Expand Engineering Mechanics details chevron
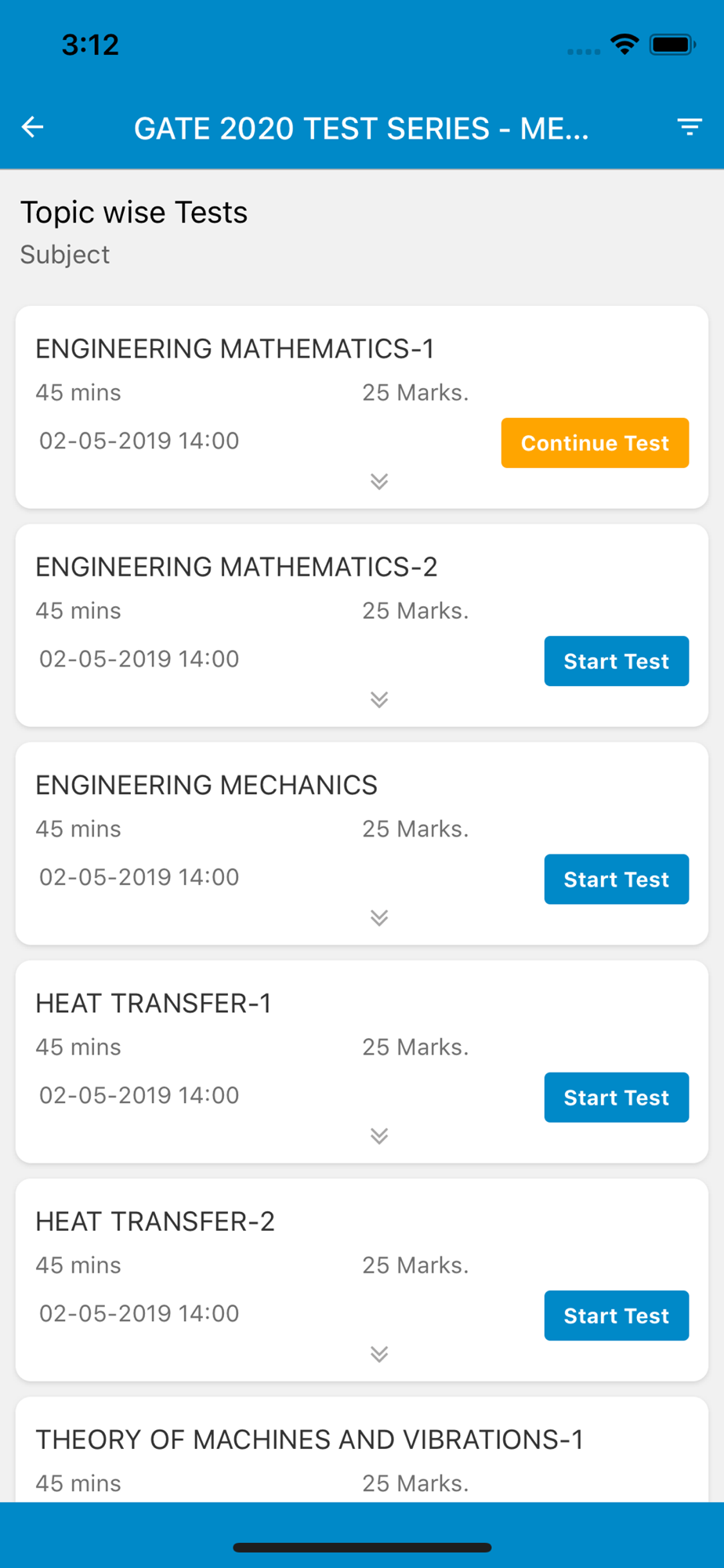Screen dimensions: 724x1568 pos(379,917)
